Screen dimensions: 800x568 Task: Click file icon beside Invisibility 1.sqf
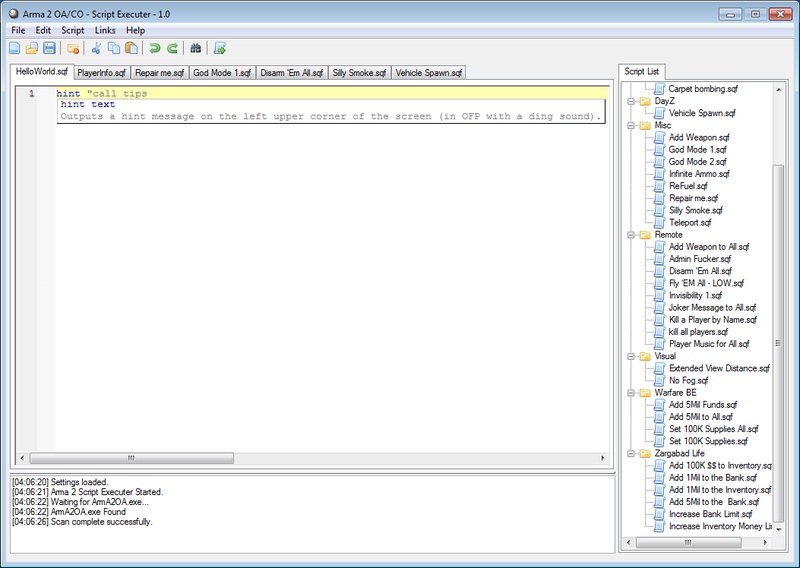[x=660, y=295]
